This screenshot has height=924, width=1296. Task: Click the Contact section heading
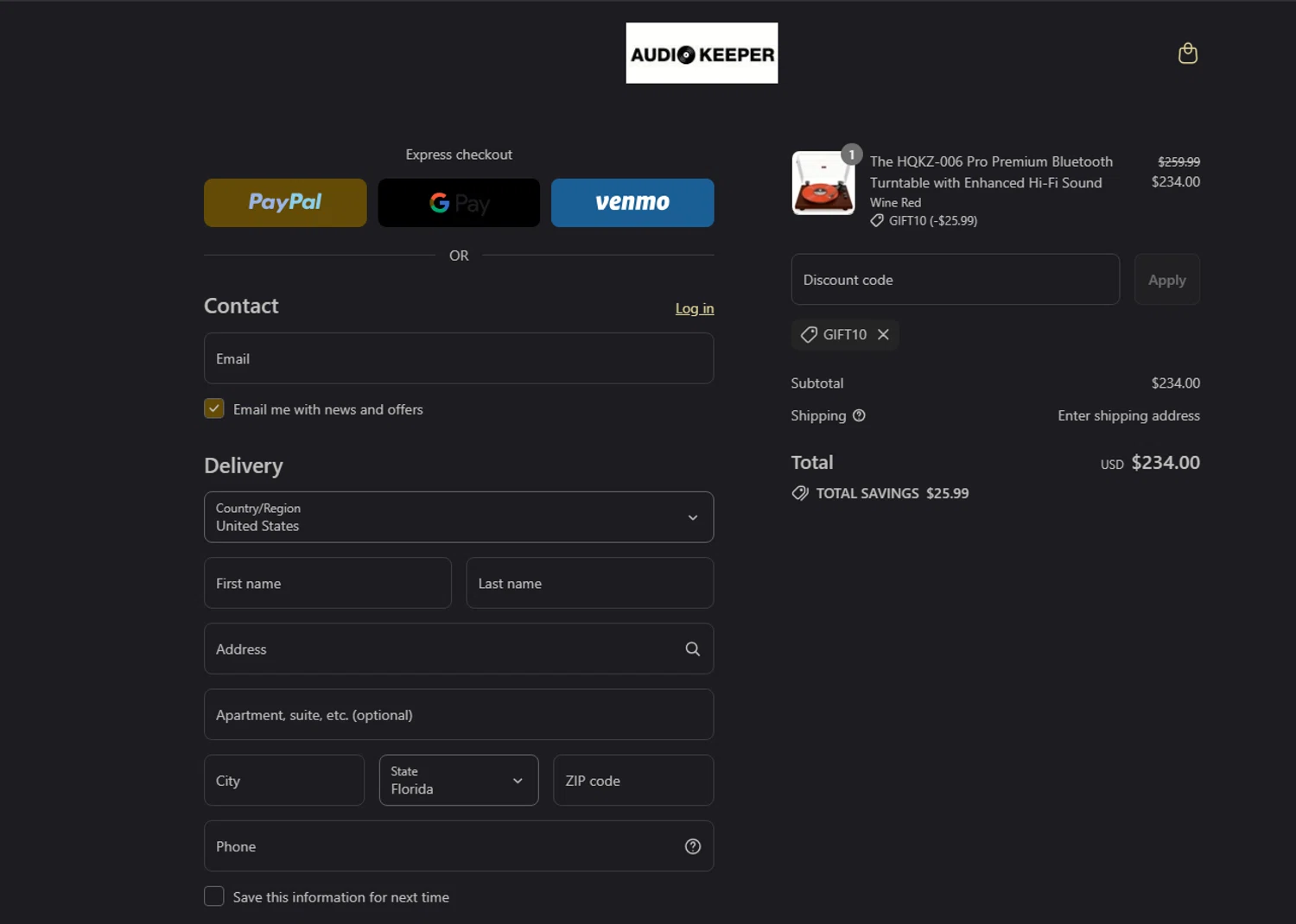click(241, 306)
